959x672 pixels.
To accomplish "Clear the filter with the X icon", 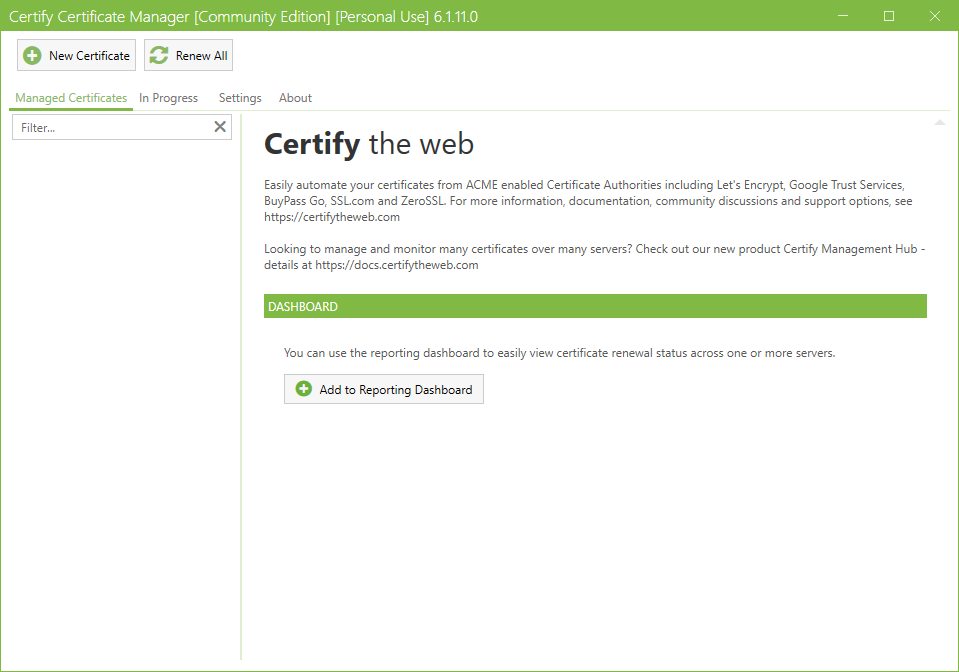I will (220, 127).
